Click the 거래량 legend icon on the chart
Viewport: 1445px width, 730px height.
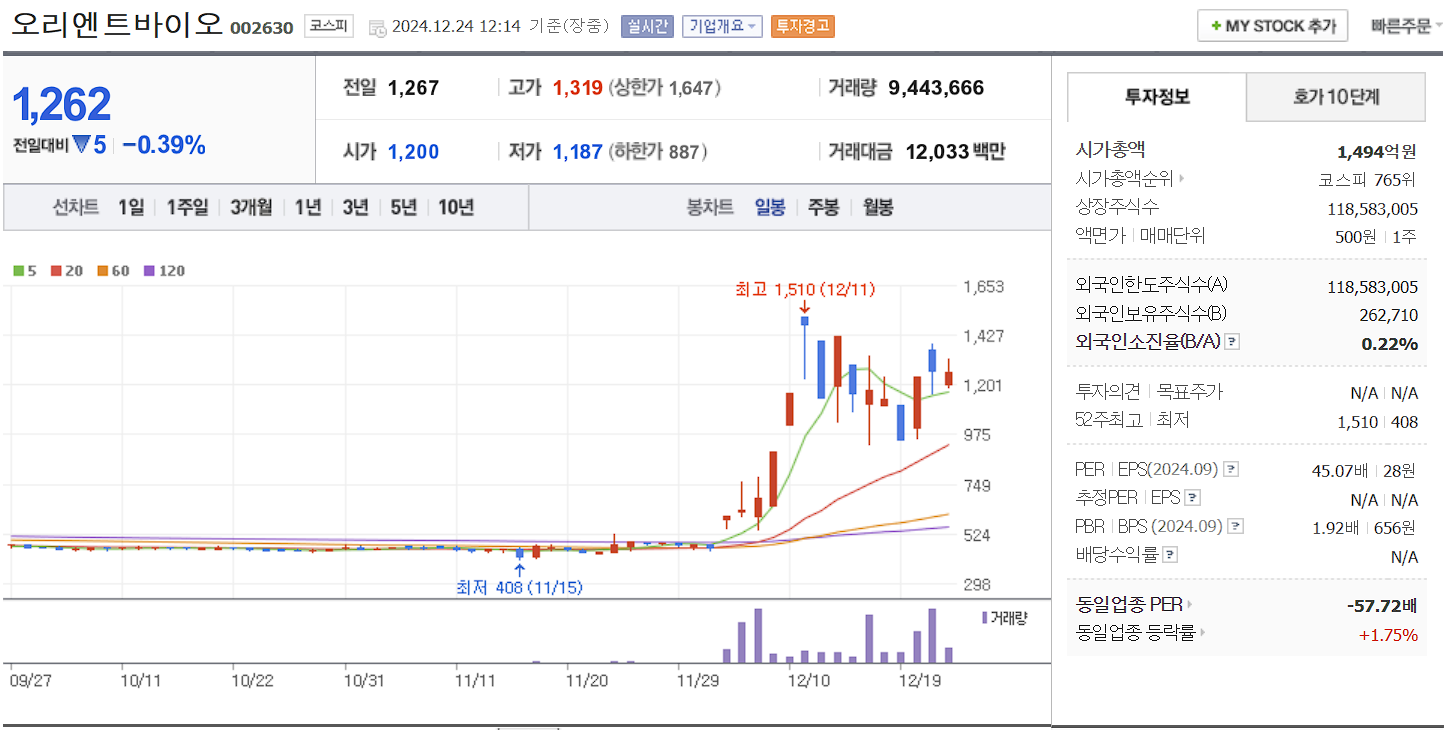(x=985, y=618)
